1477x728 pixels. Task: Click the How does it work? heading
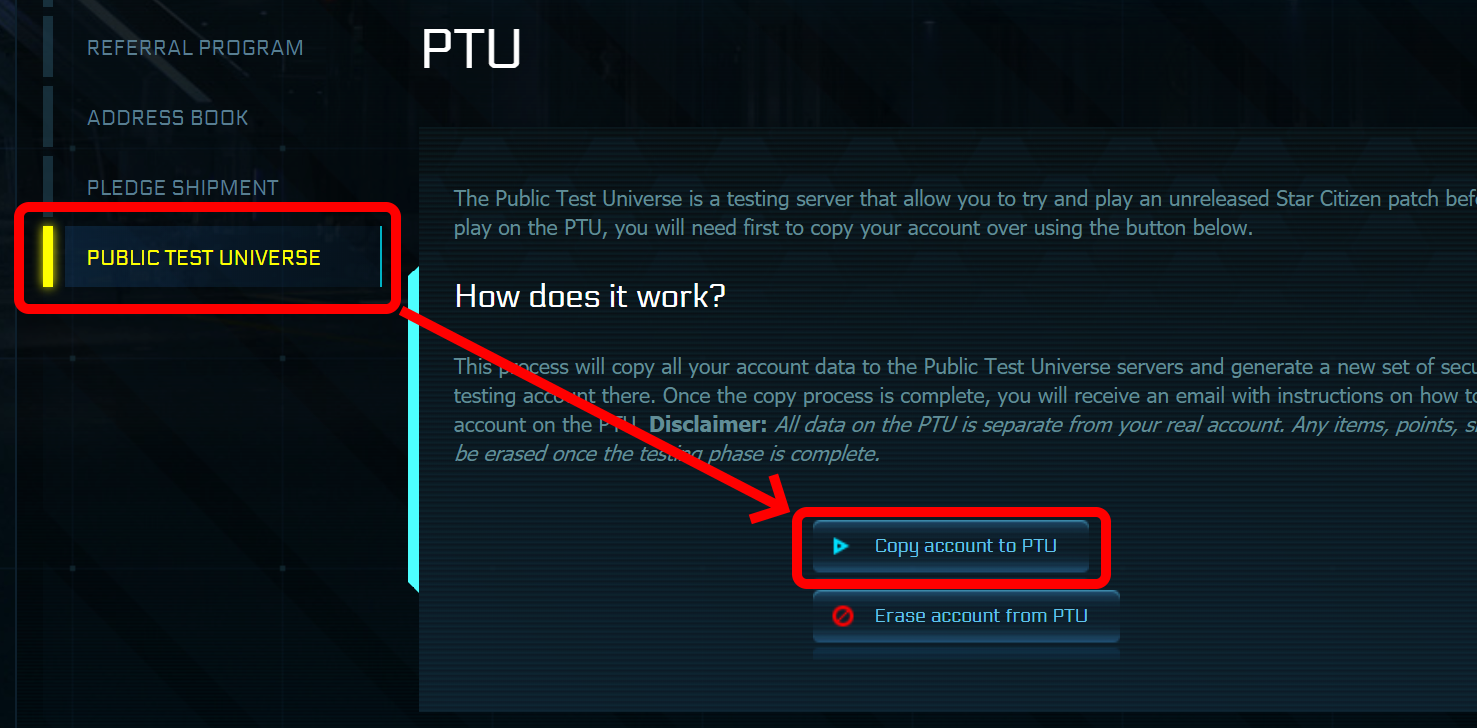click(x=590, y=295)
